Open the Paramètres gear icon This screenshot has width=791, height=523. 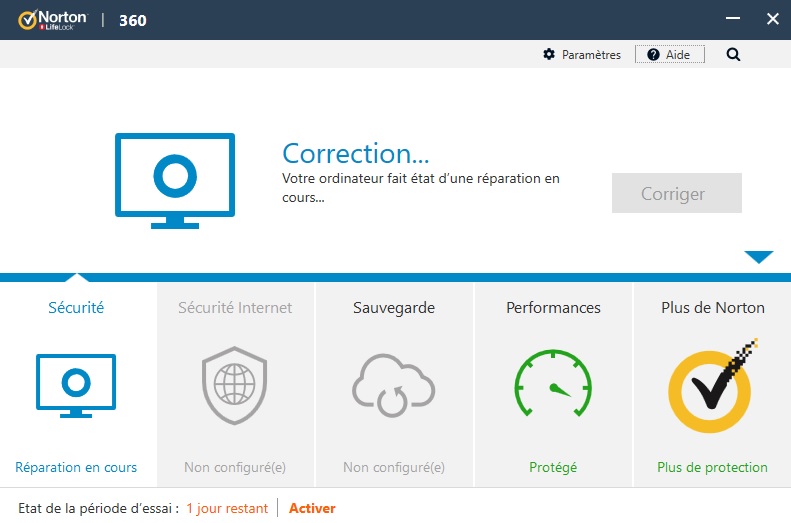pyautogui.click(x=549, y=54)
